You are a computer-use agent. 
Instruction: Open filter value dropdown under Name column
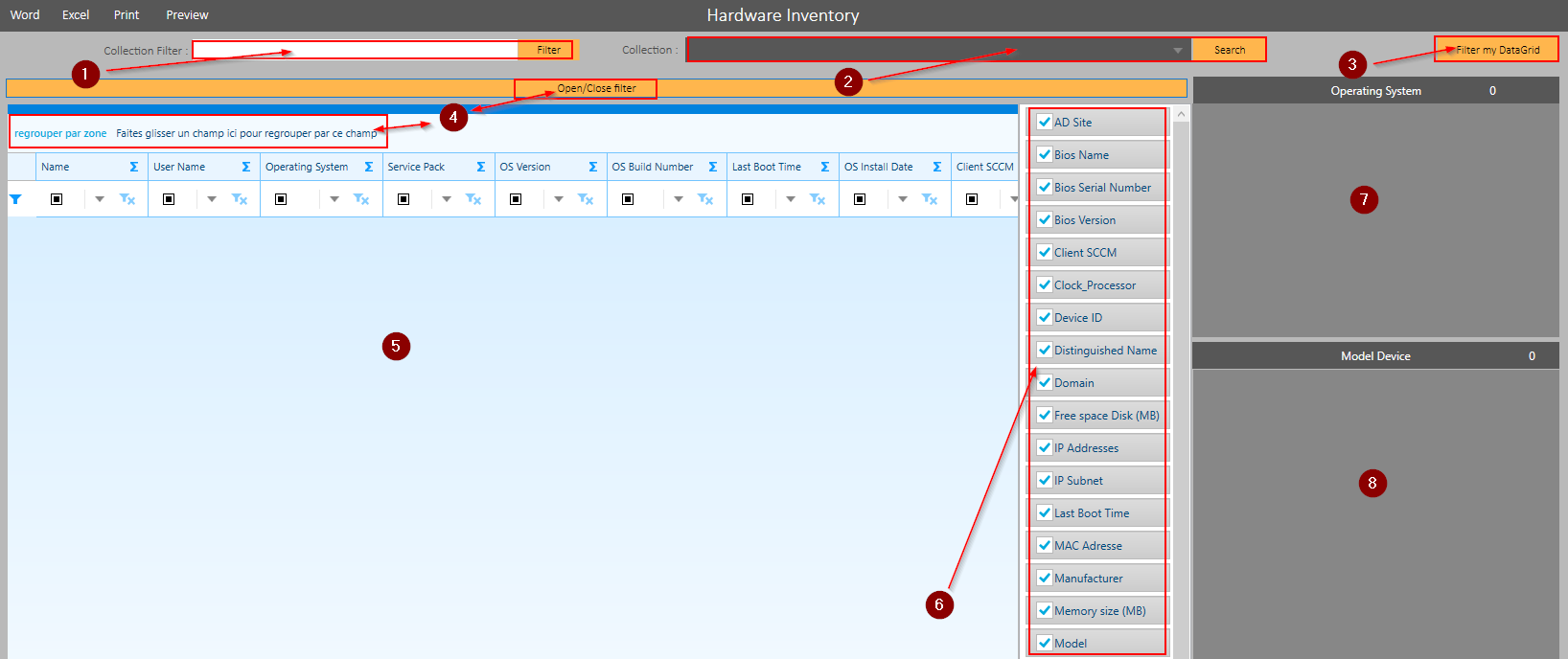tap(100, 199)
